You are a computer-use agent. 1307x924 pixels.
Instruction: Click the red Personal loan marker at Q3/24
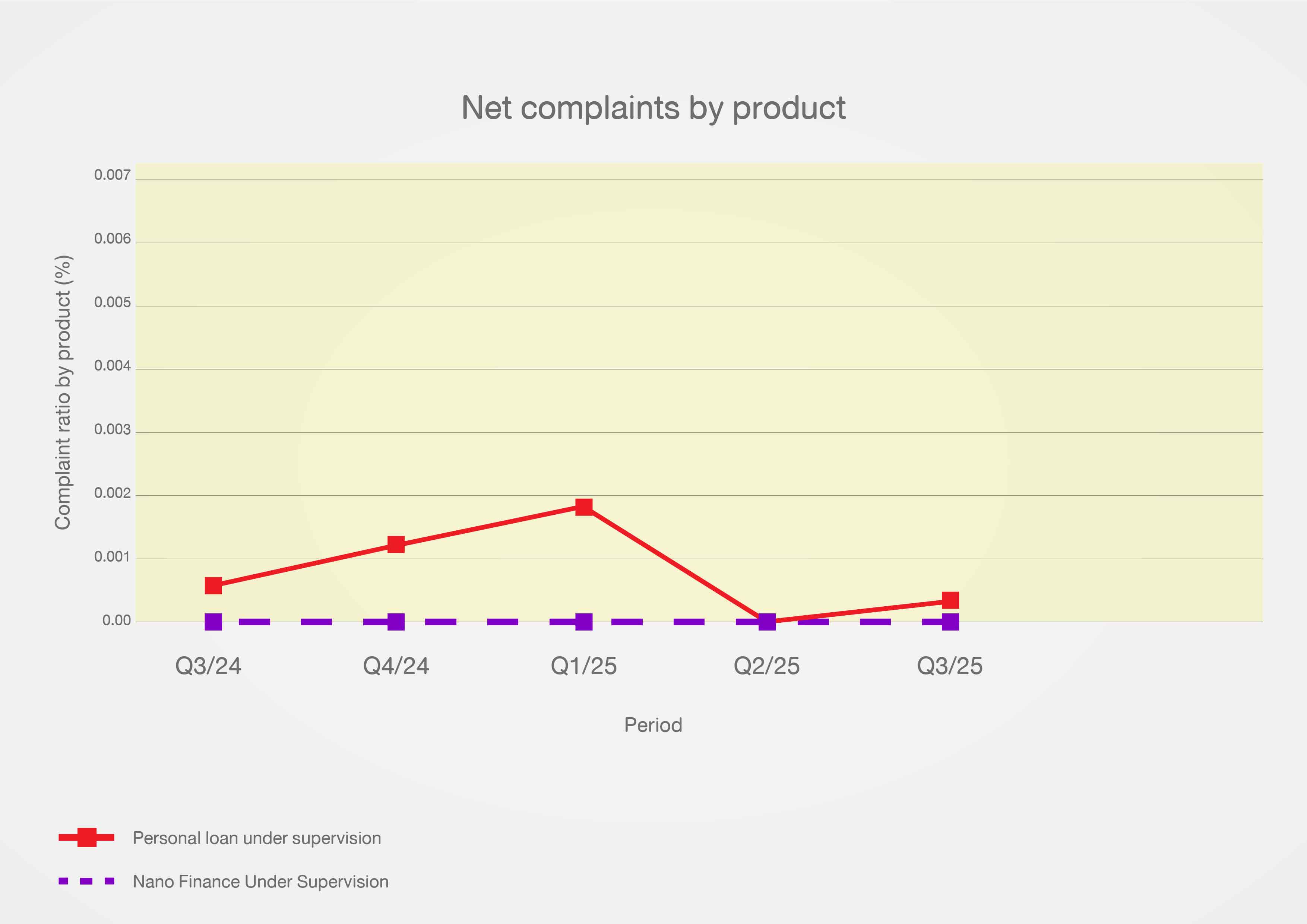213,585
